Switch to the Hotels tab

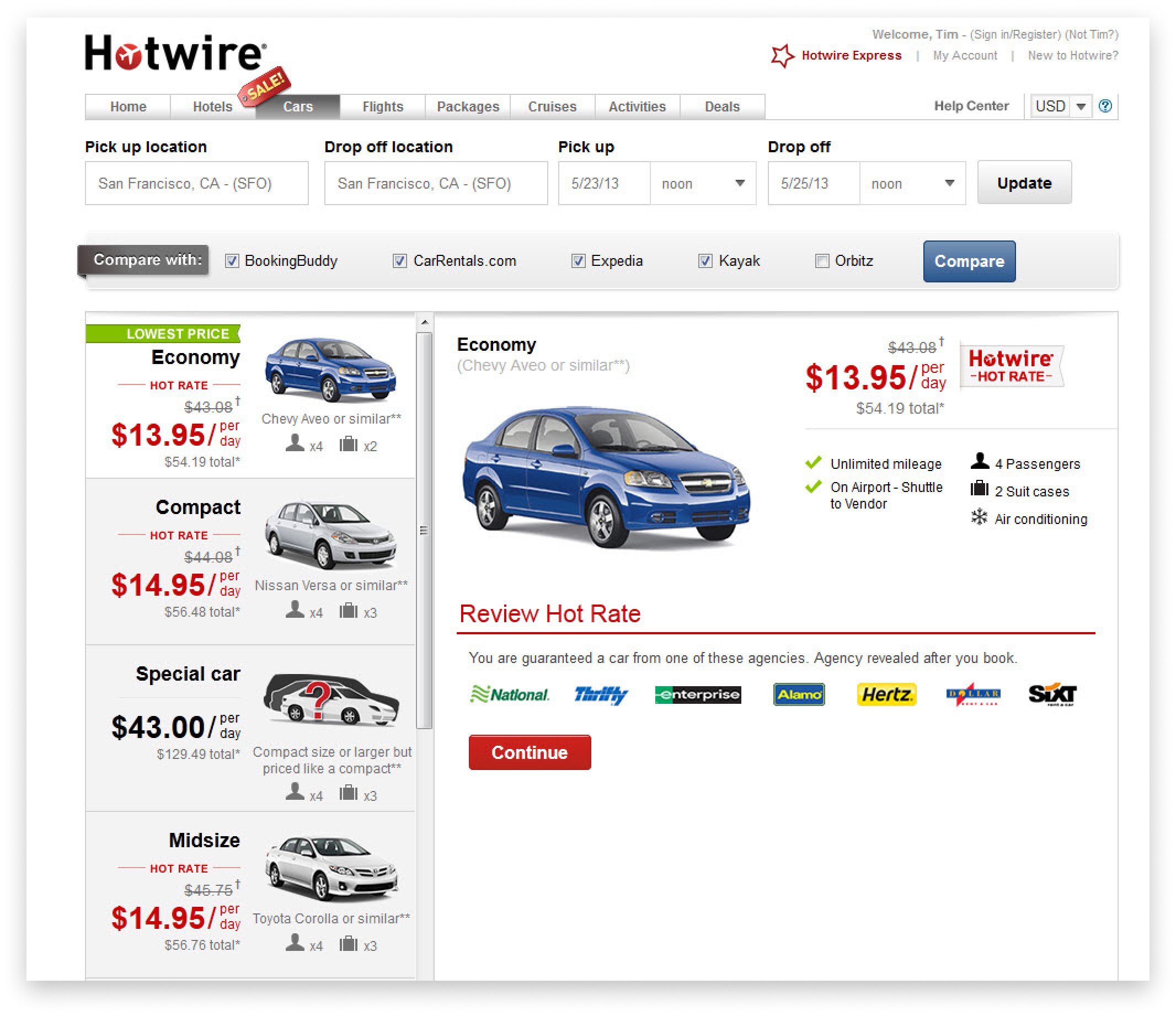tap(213, 106)
